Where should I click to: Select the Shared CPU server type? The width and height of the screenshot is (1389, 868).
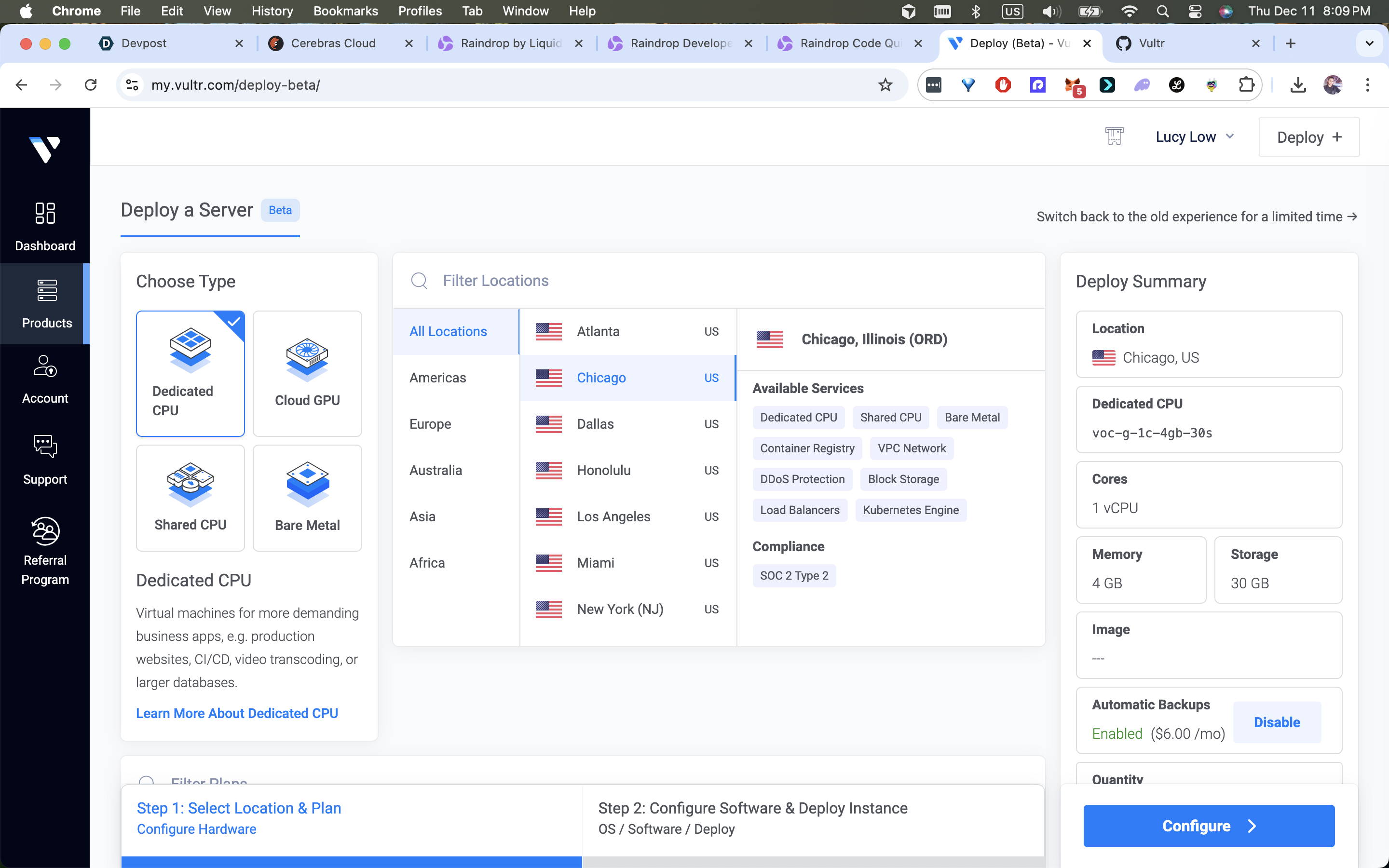click(x=190, y=498)
